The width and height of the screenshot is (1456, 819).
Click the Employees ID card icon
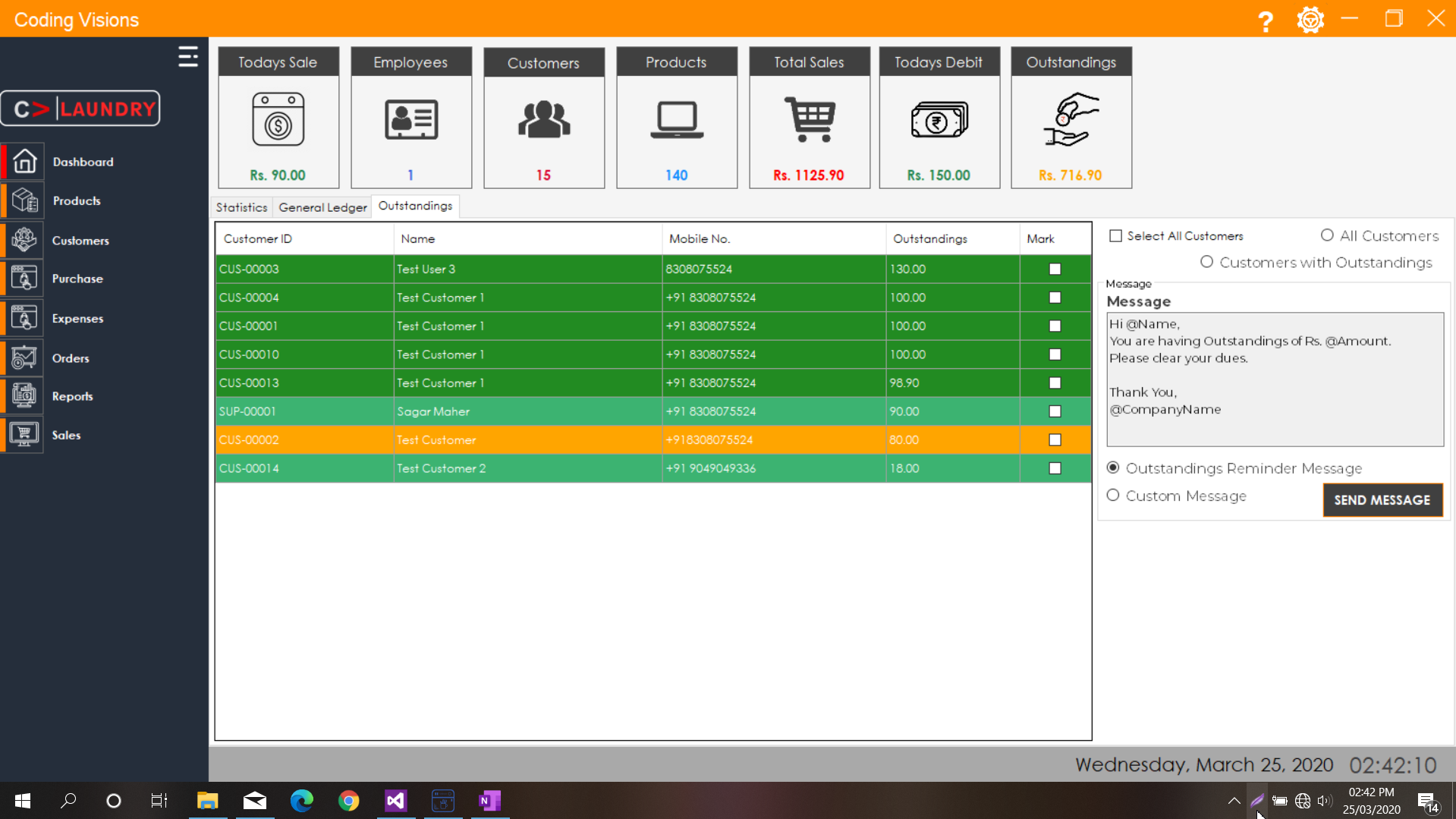pos(411,119)
